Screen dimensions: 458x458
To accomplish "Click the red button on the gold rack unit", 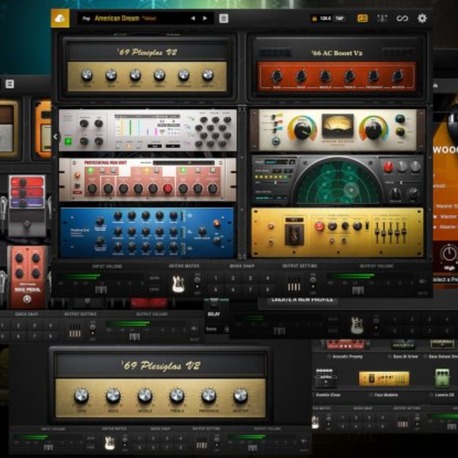I will click(319, 227).
